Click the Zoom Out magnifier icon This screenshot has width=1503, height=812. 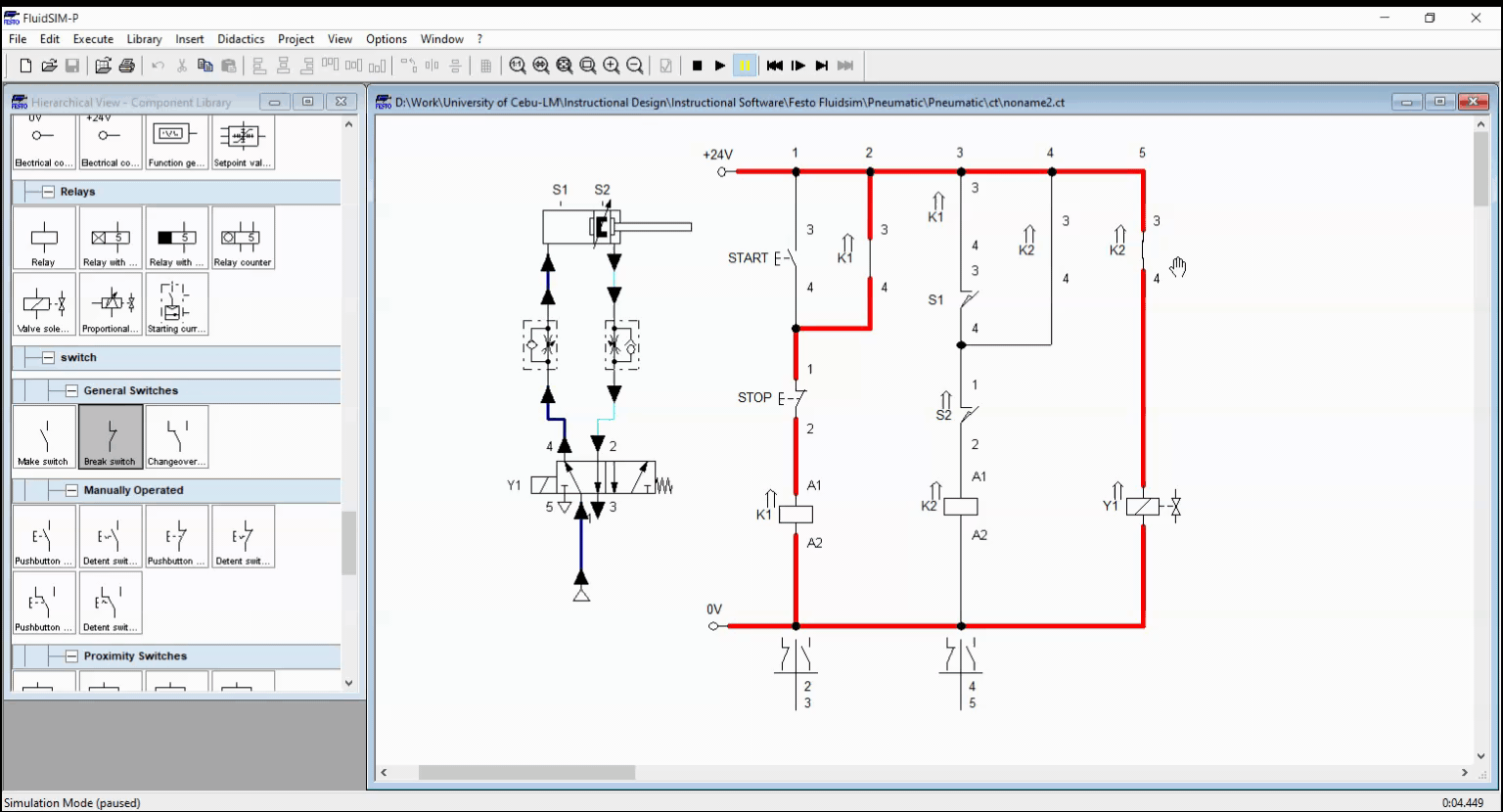point(635,66)
